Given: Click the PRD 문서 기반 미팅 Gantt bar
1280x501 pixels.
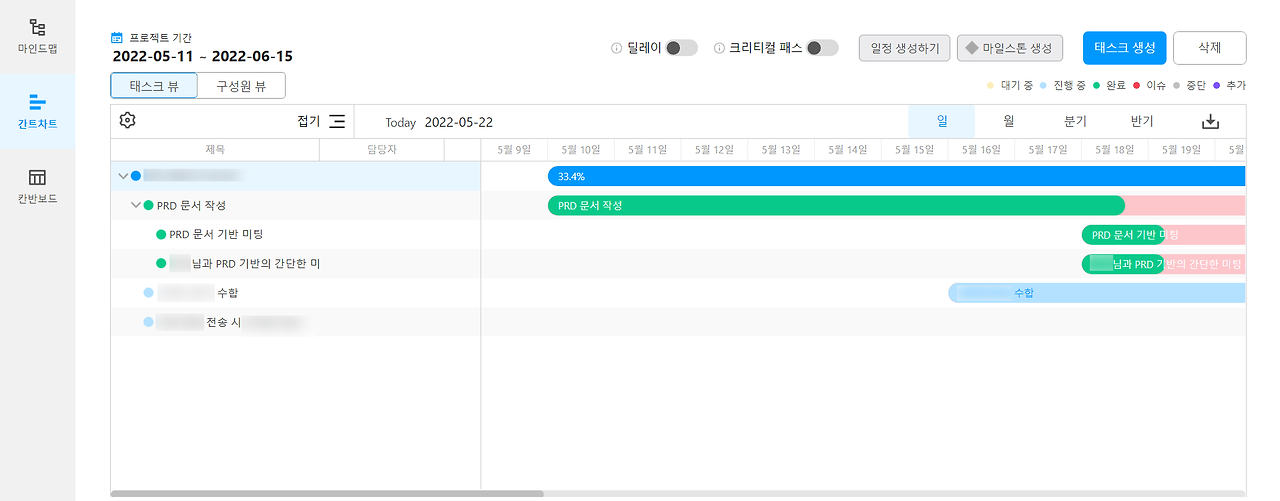Looking at the screenshot, I should 1122,235.
